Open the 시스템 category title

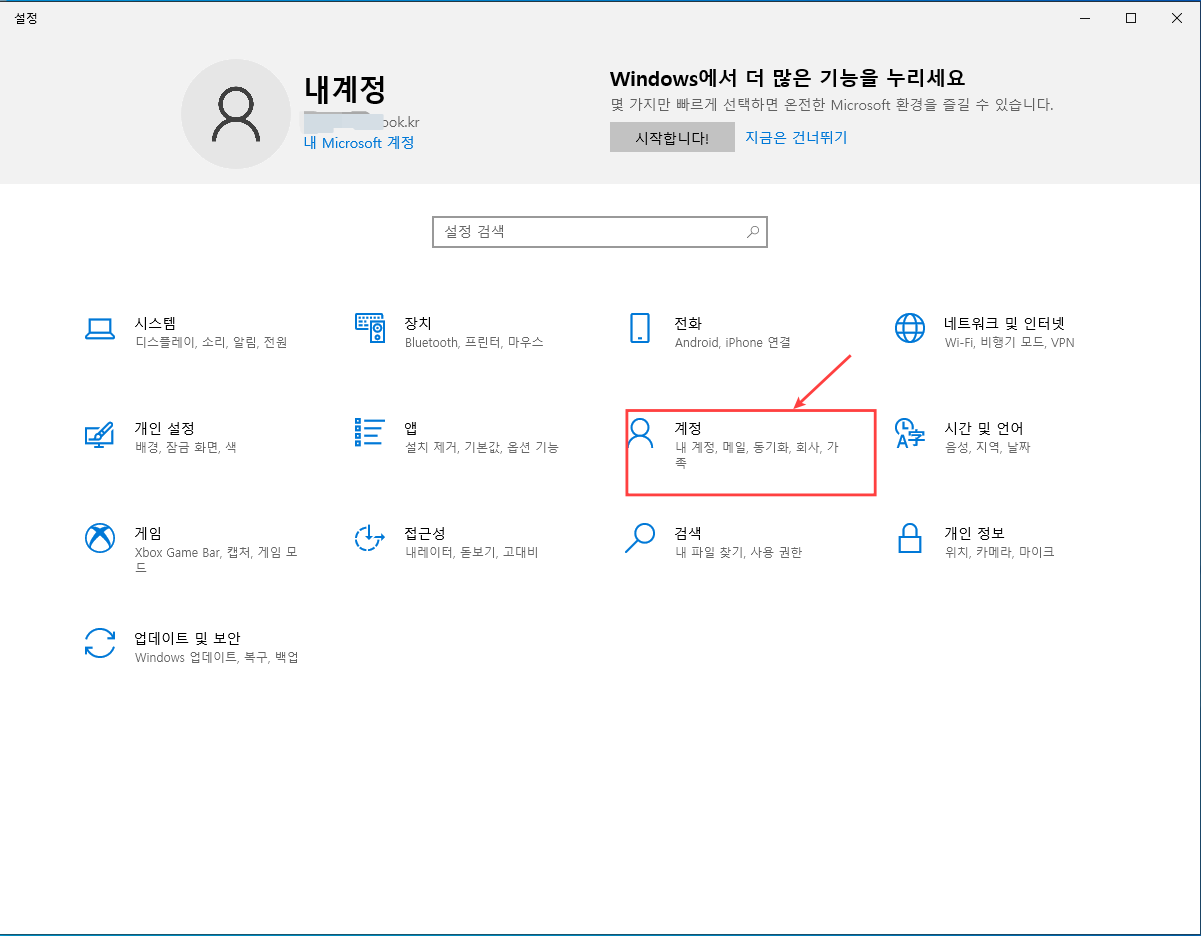pos(155,323)
